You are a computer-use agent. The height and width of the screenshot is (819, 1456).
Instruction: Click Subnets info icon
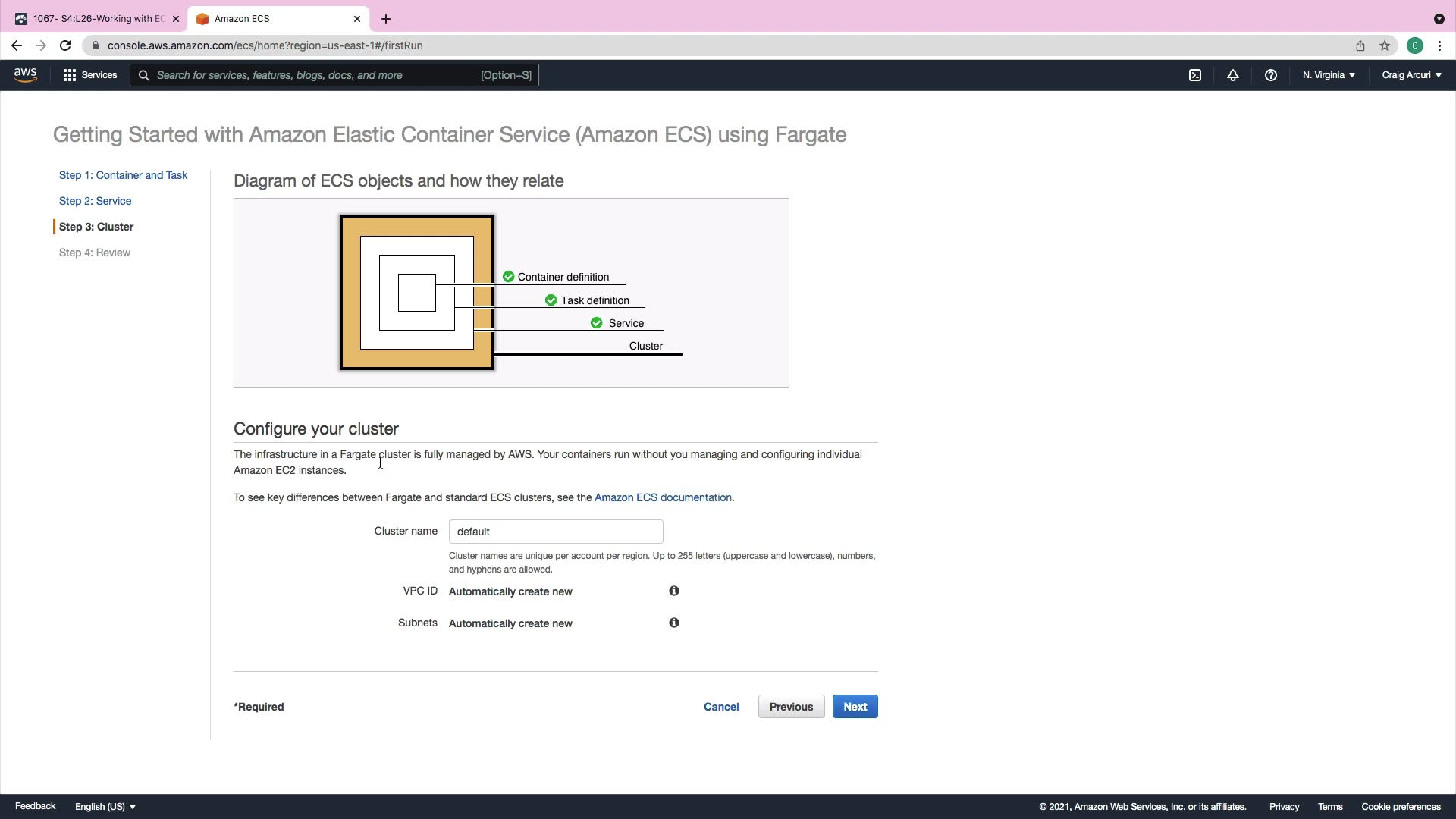point(673,623)
